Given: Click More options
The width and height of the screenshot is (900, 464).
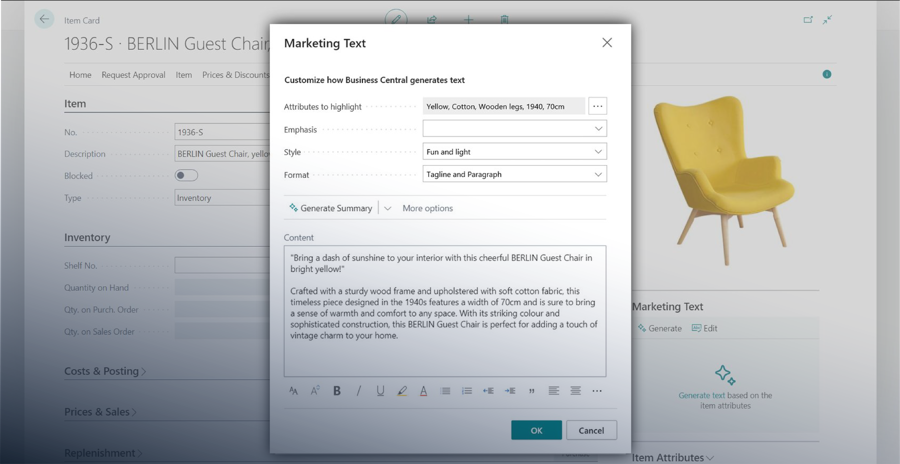Looking at the screenshot, I should [428, 208].
